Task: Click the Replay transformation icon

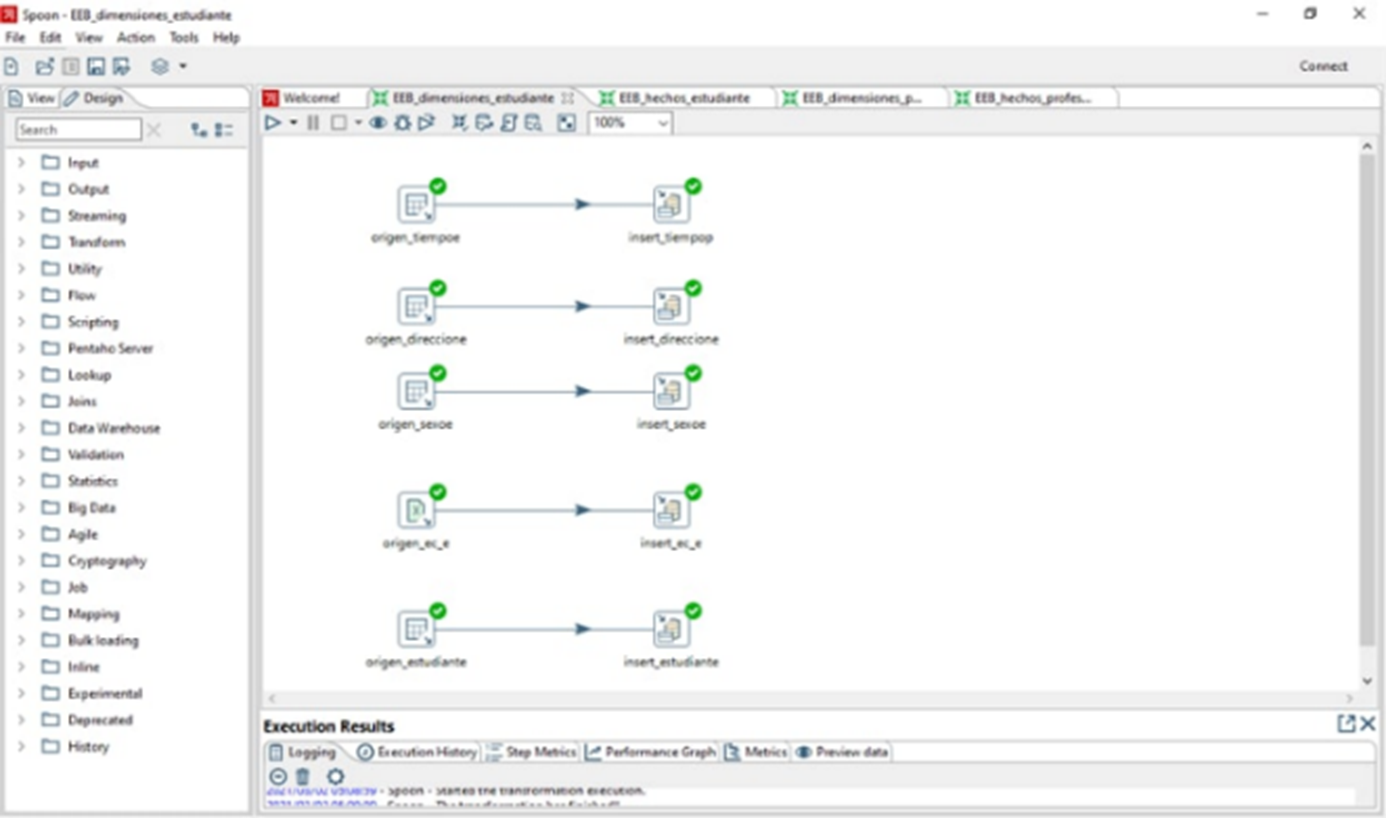Action: click(426, 122)
